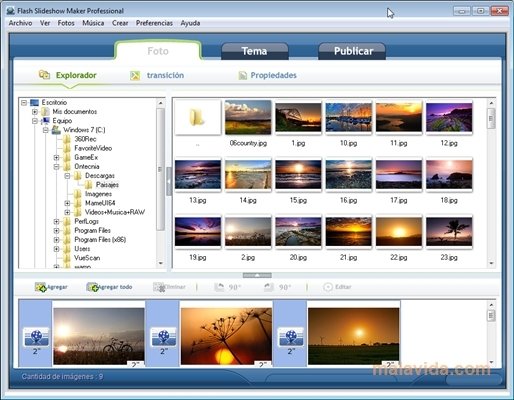Click the Program Files folder label
Image resolution: width=514 pixels, height=400 pixels.
pos(92,230)
